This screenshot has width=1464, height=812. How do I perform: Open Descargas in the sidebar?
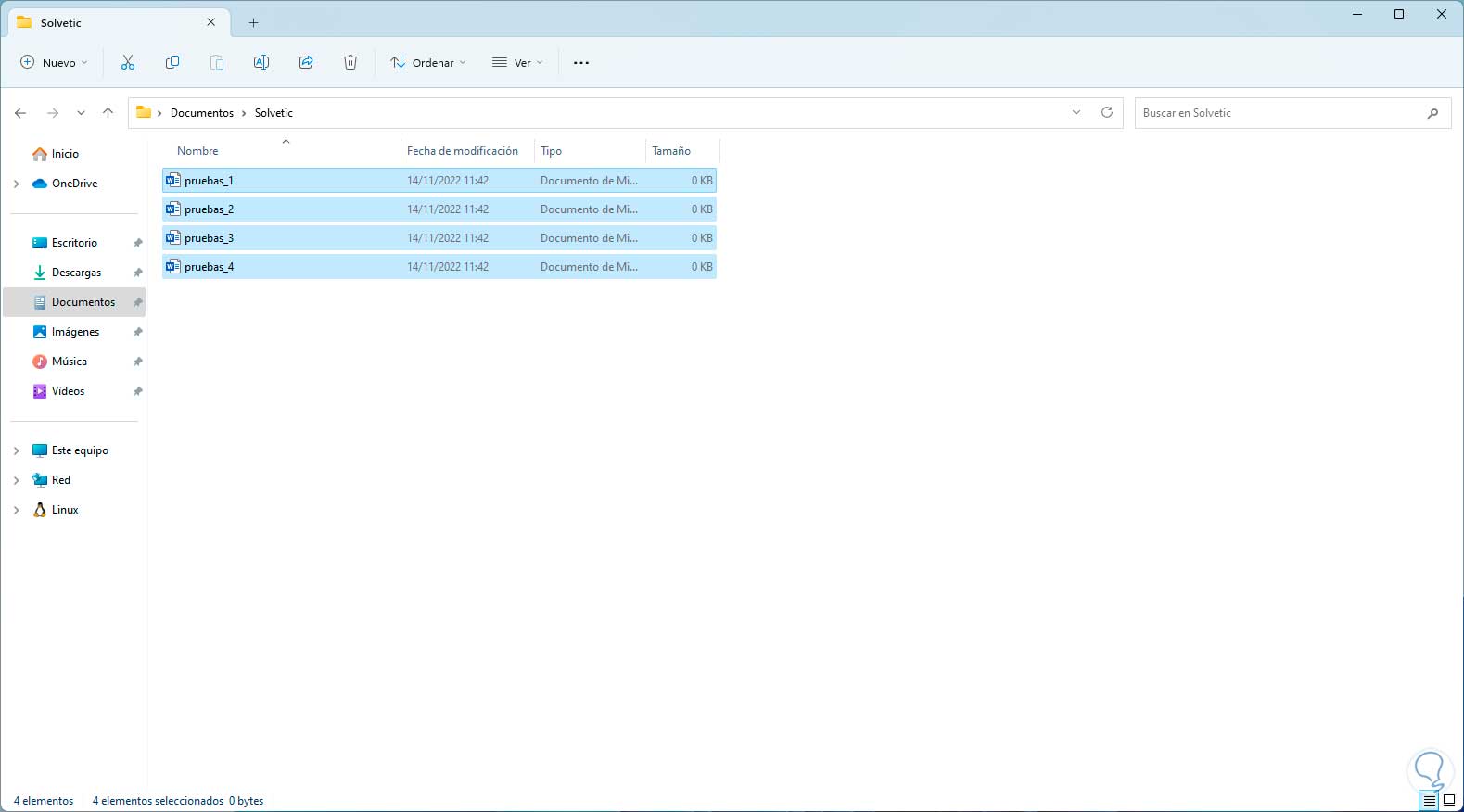[x=76, y=273]
